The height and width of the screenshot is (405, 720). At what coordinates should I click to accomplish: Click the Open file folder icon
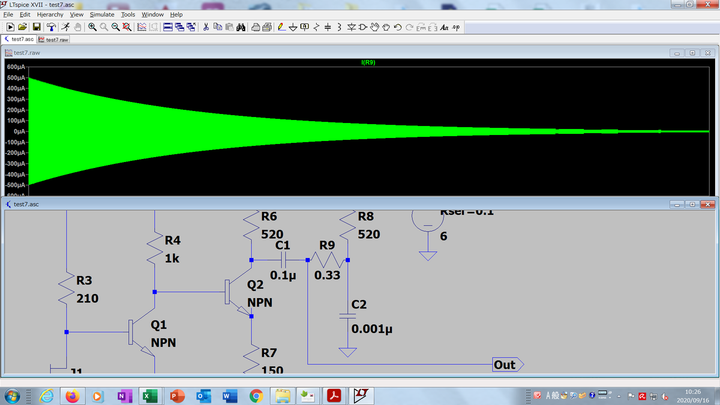[x=22, y=27]
